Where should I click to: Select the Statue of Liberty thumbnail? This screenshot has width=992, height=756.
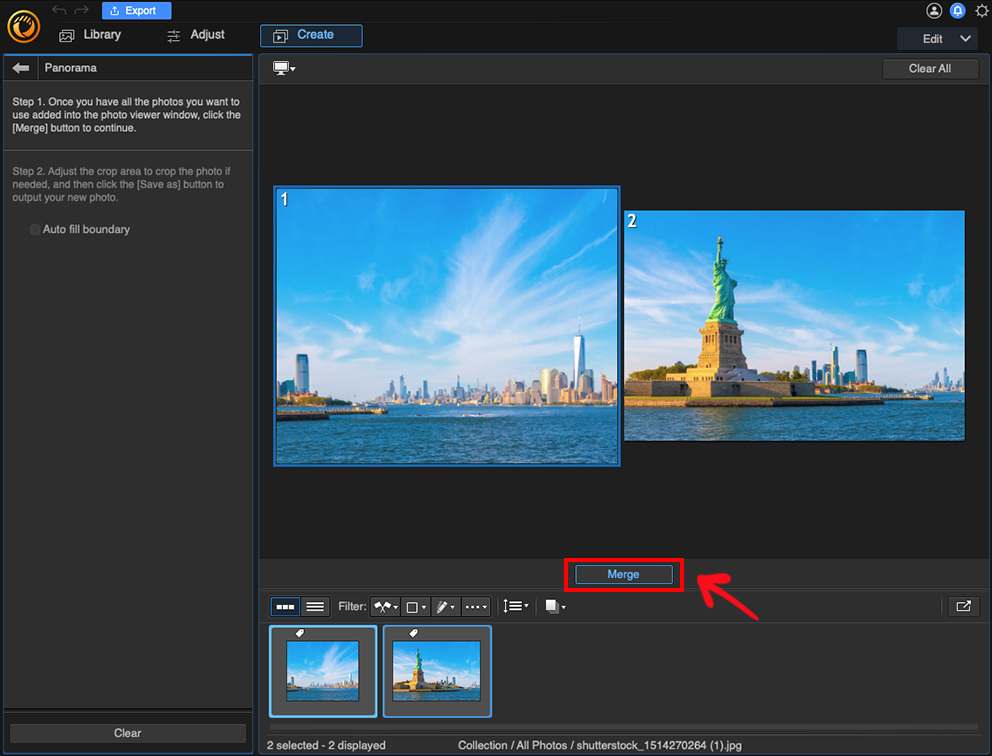[437, 671]
